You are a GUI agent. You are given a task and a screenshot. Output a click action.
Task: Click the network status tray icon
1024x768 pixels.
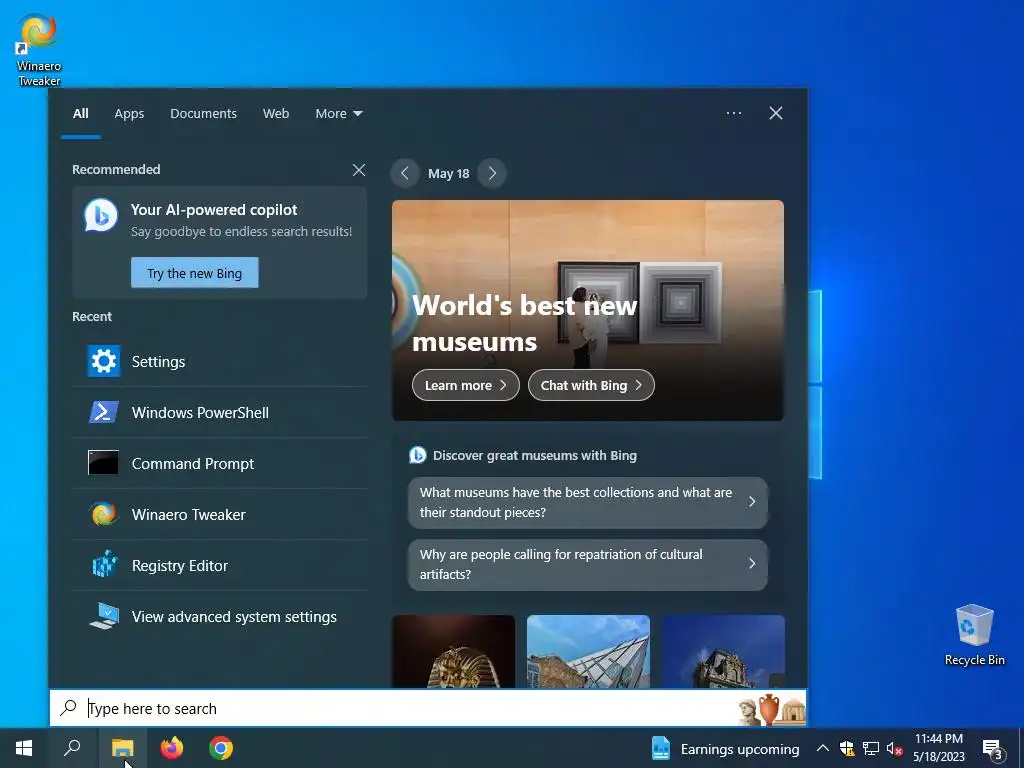coord(871,748)
